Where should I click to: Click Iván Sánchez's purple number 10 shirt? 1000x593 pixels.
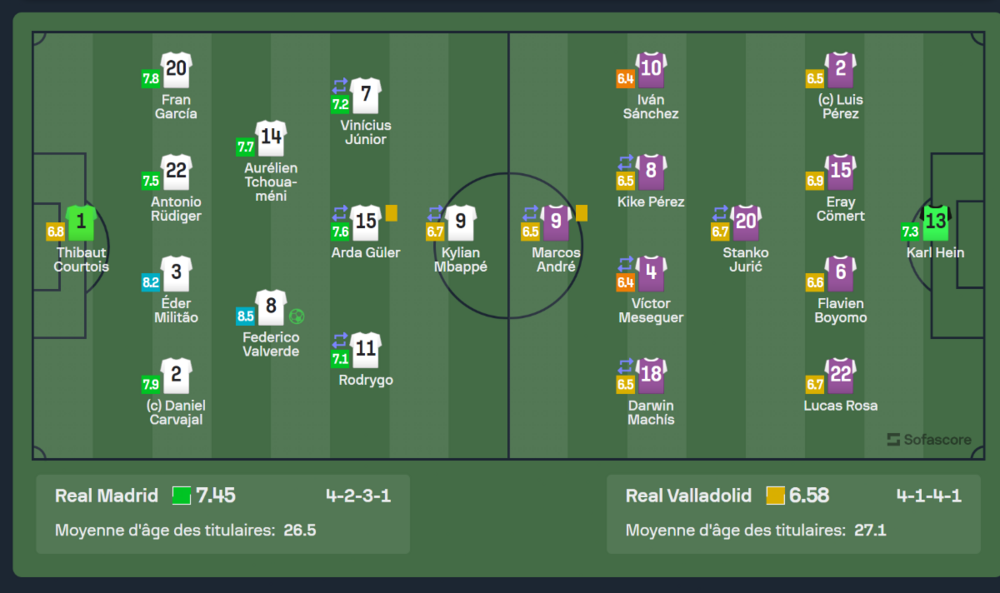pos(651,69)
